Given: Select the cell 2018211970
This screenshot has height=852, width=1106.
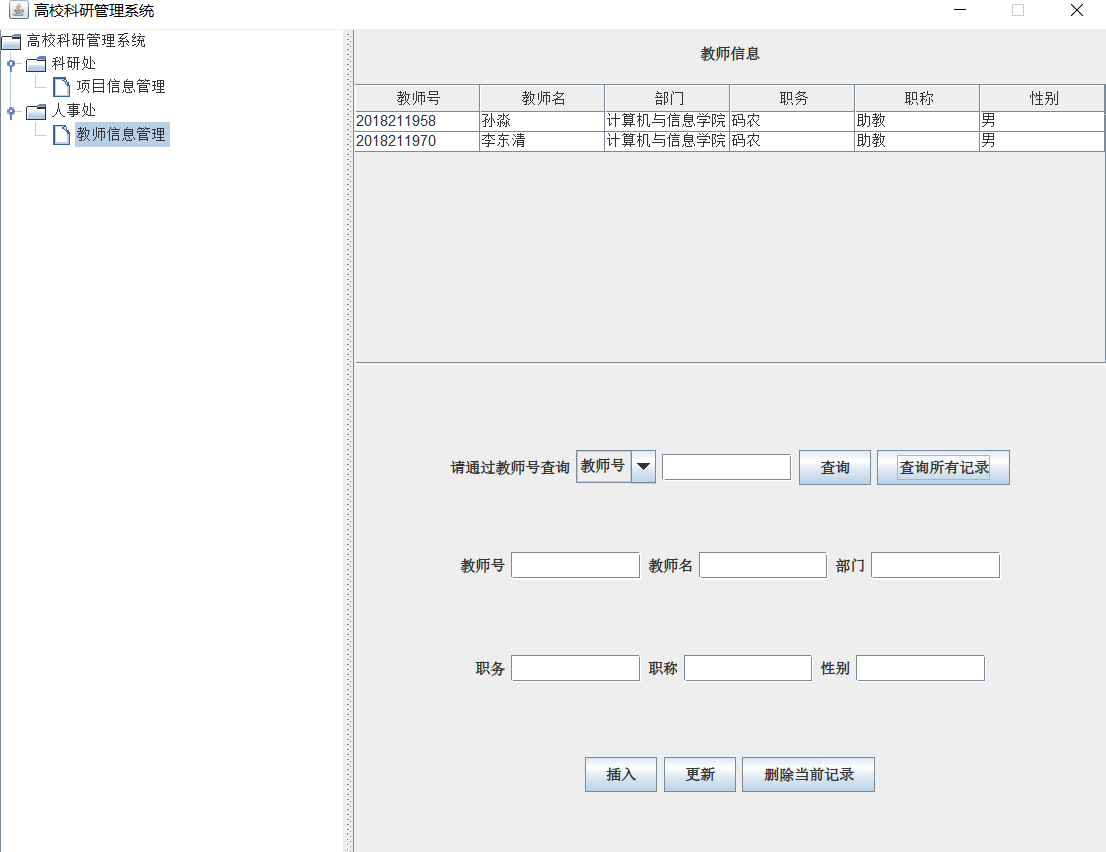Looking at the screenshot, I should coord(418,141).
